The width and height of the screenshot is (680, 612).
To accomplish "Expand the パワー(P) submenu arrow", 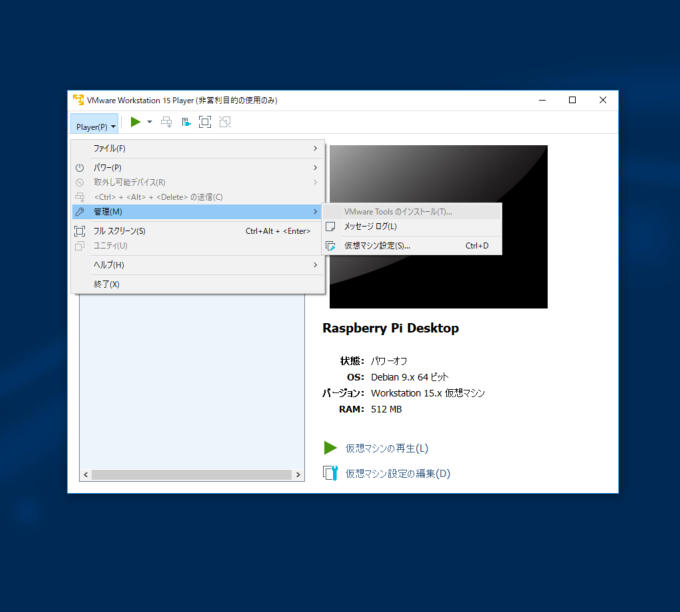I will point(315,167).
